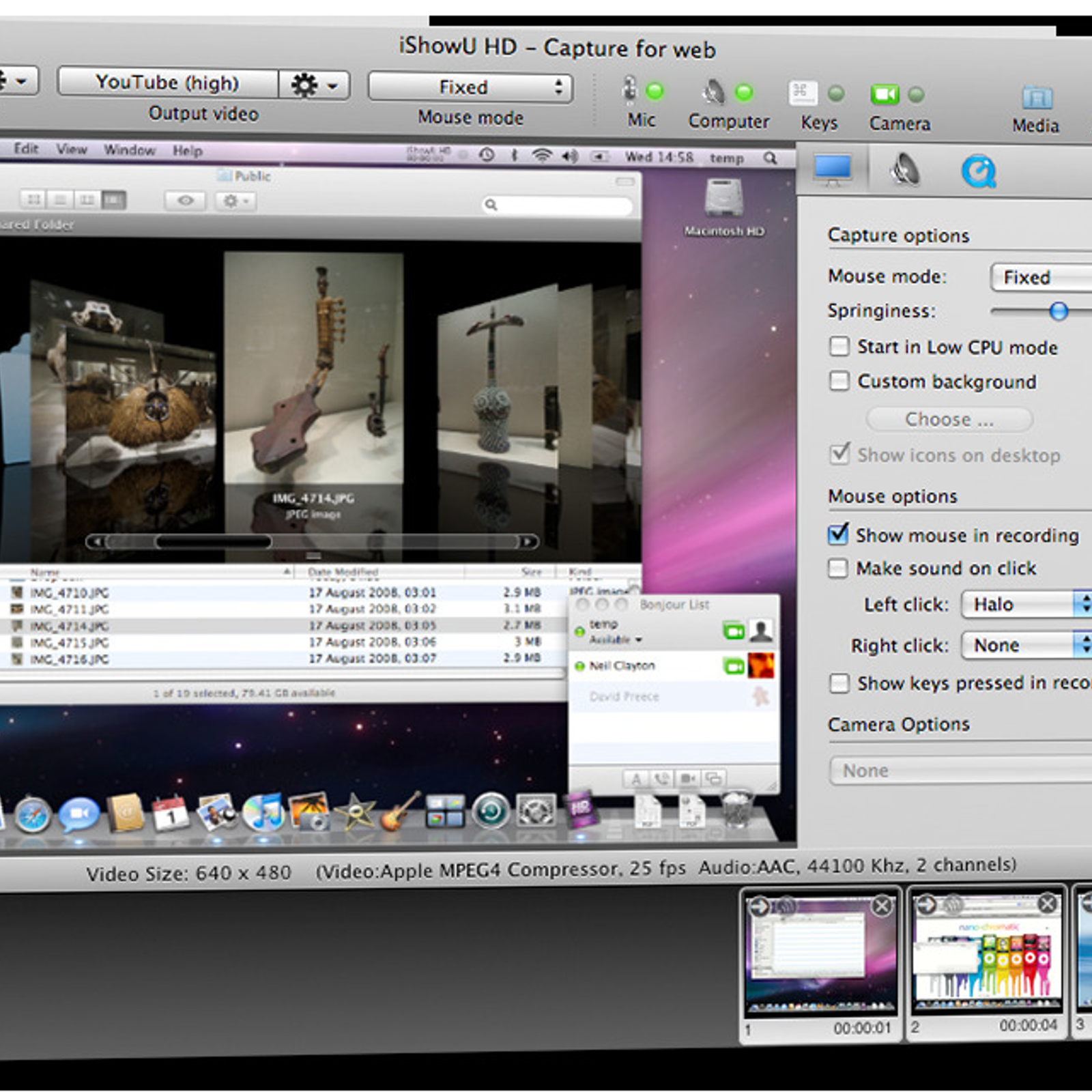Click the iChat icon in the preview dock

pyautogui.click(x=79, y=814)
